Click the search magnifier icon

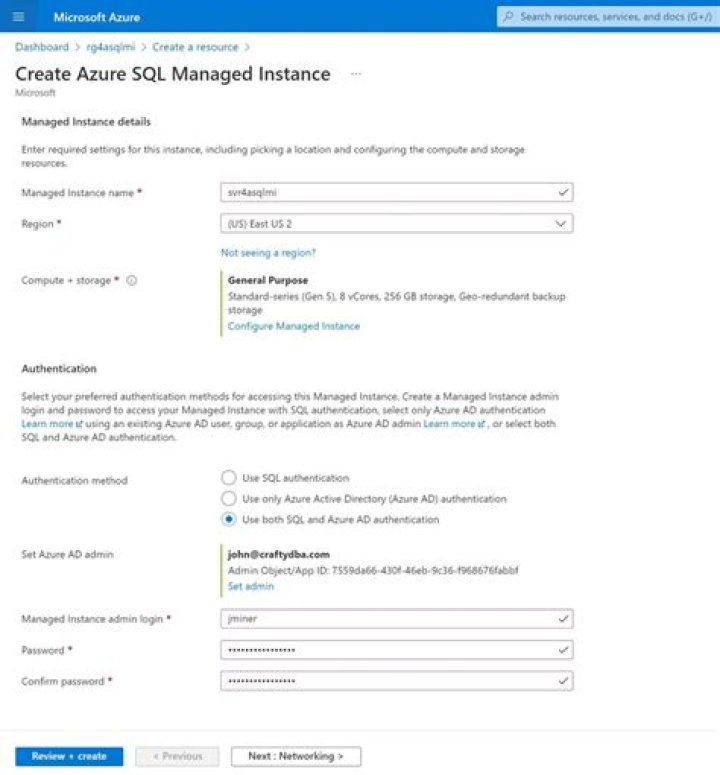tap(509, 17)
